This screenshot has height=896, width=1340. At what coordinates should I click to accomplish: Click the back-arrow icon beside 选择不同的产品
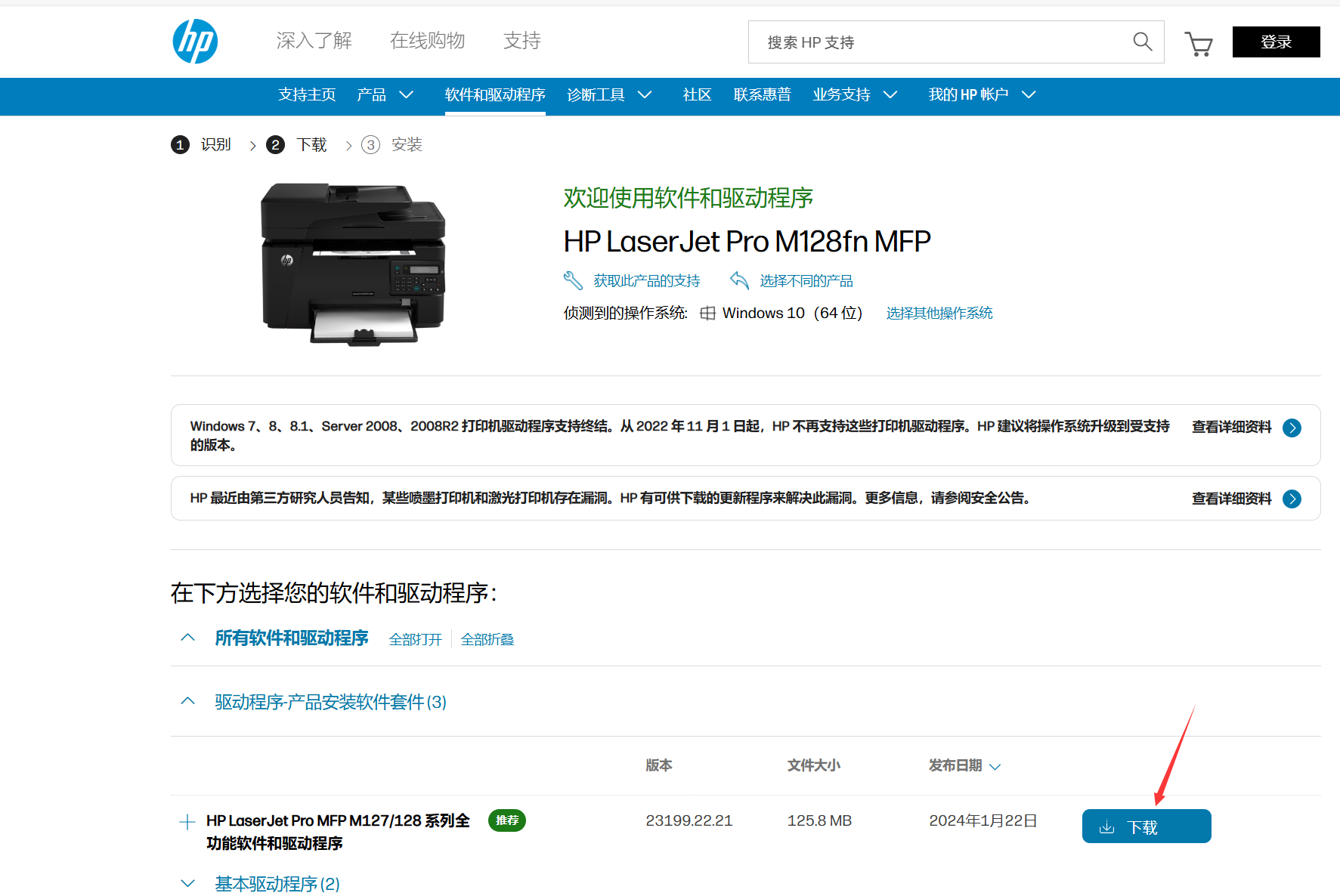(739, 280)
